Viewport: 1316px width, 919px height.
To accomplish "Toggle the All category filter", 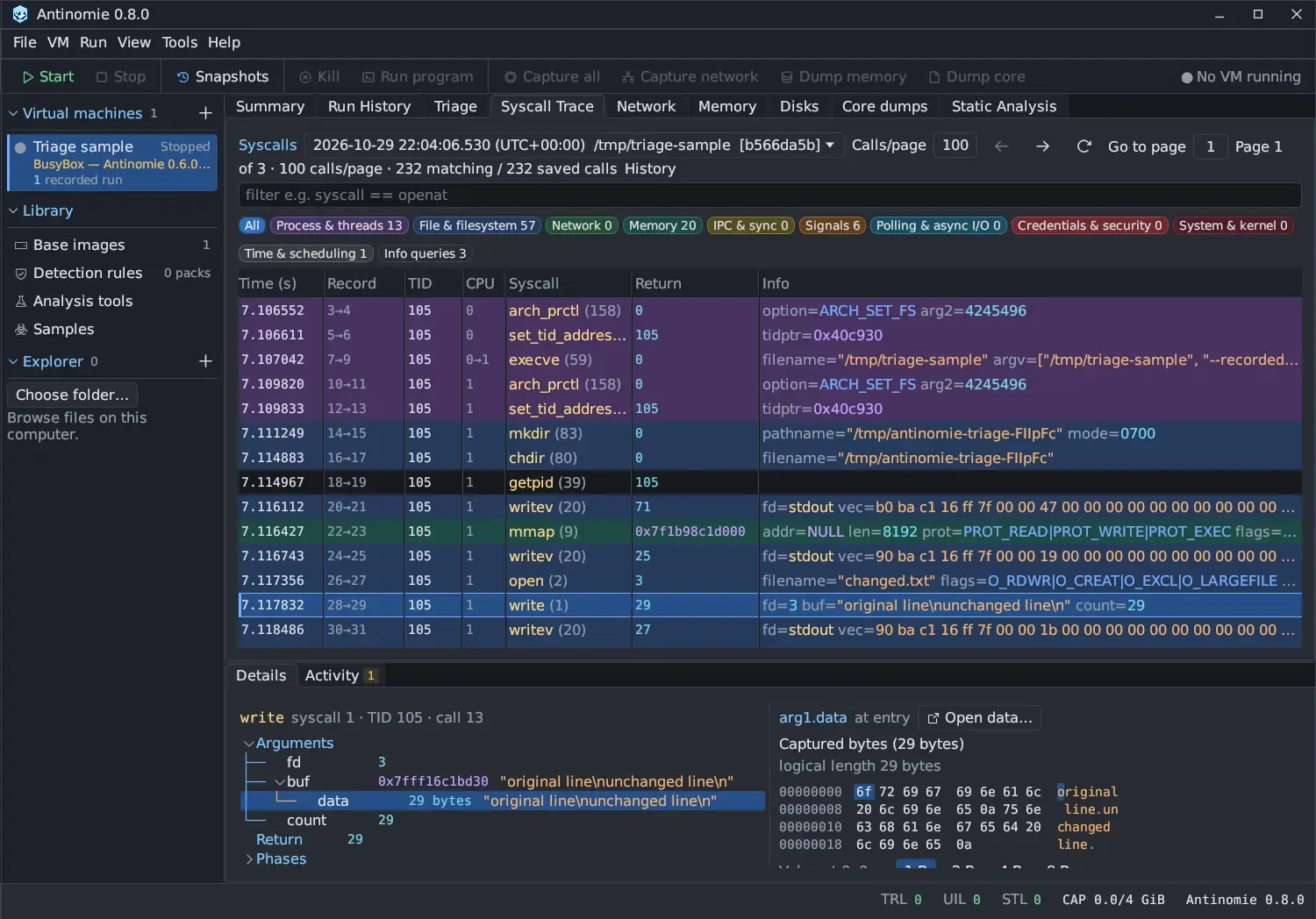I will (252, 225).
